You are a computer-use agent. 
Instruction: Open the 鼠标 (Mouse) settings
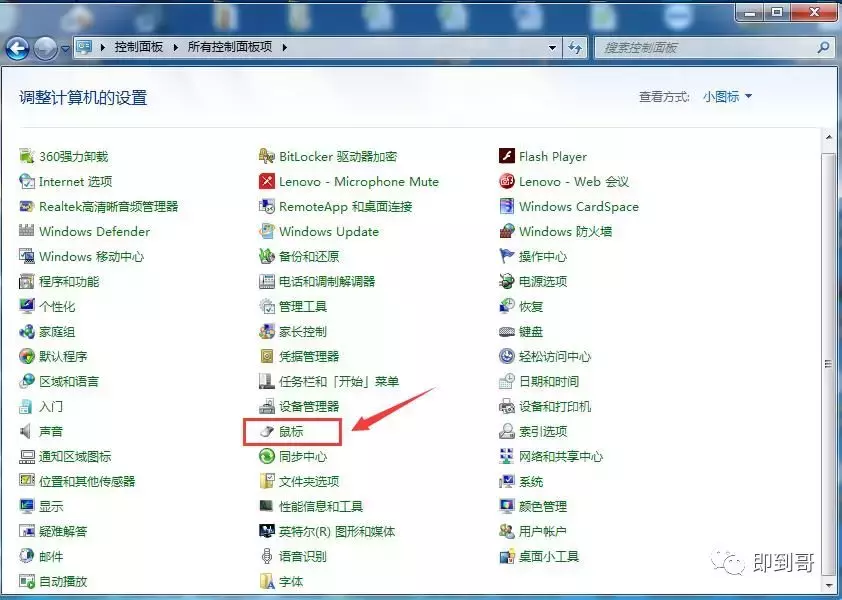pyautogui.click(x=290, y=432)
